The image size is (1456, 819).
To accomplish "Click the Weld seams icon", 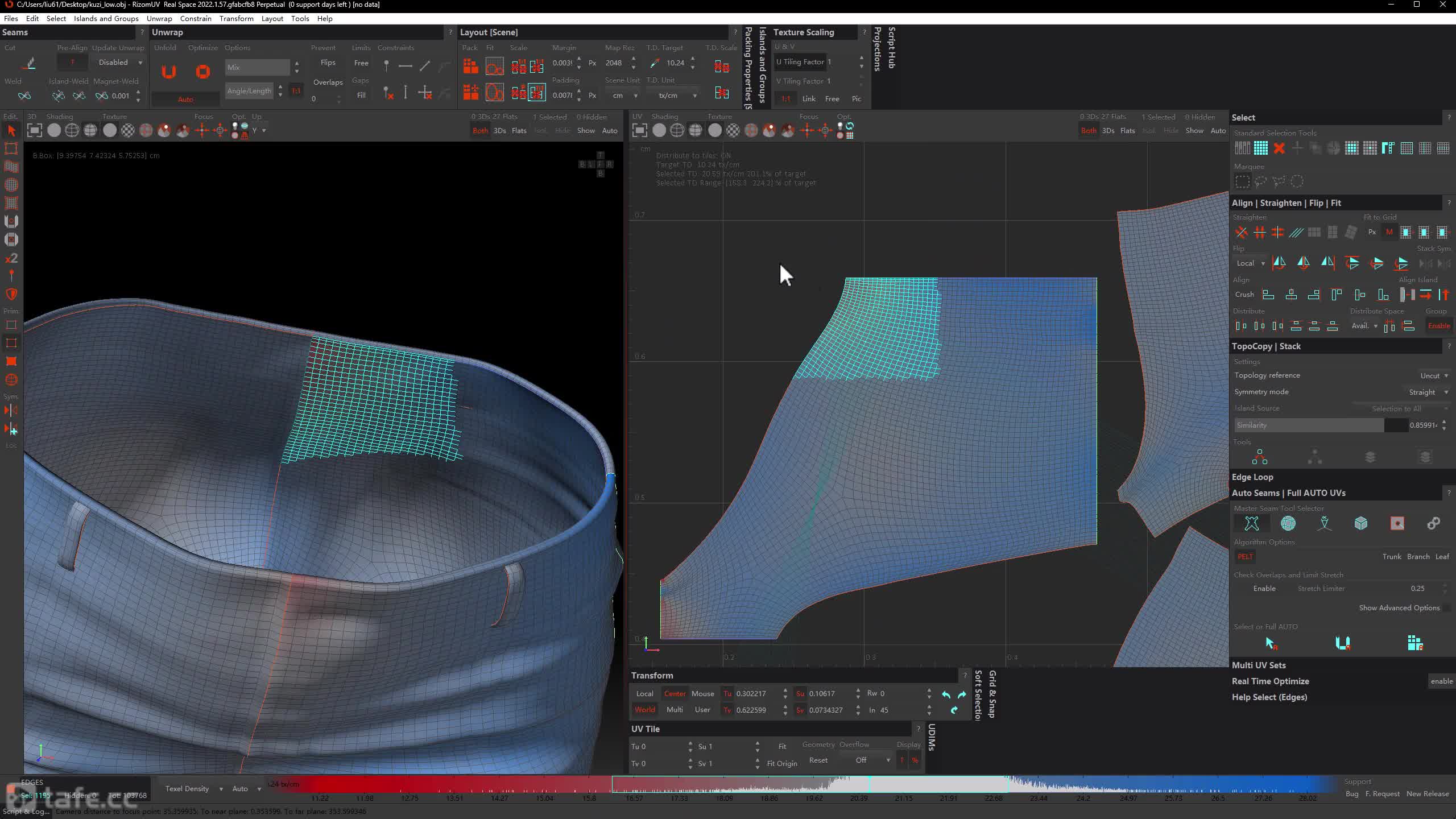I will point(24,96).
